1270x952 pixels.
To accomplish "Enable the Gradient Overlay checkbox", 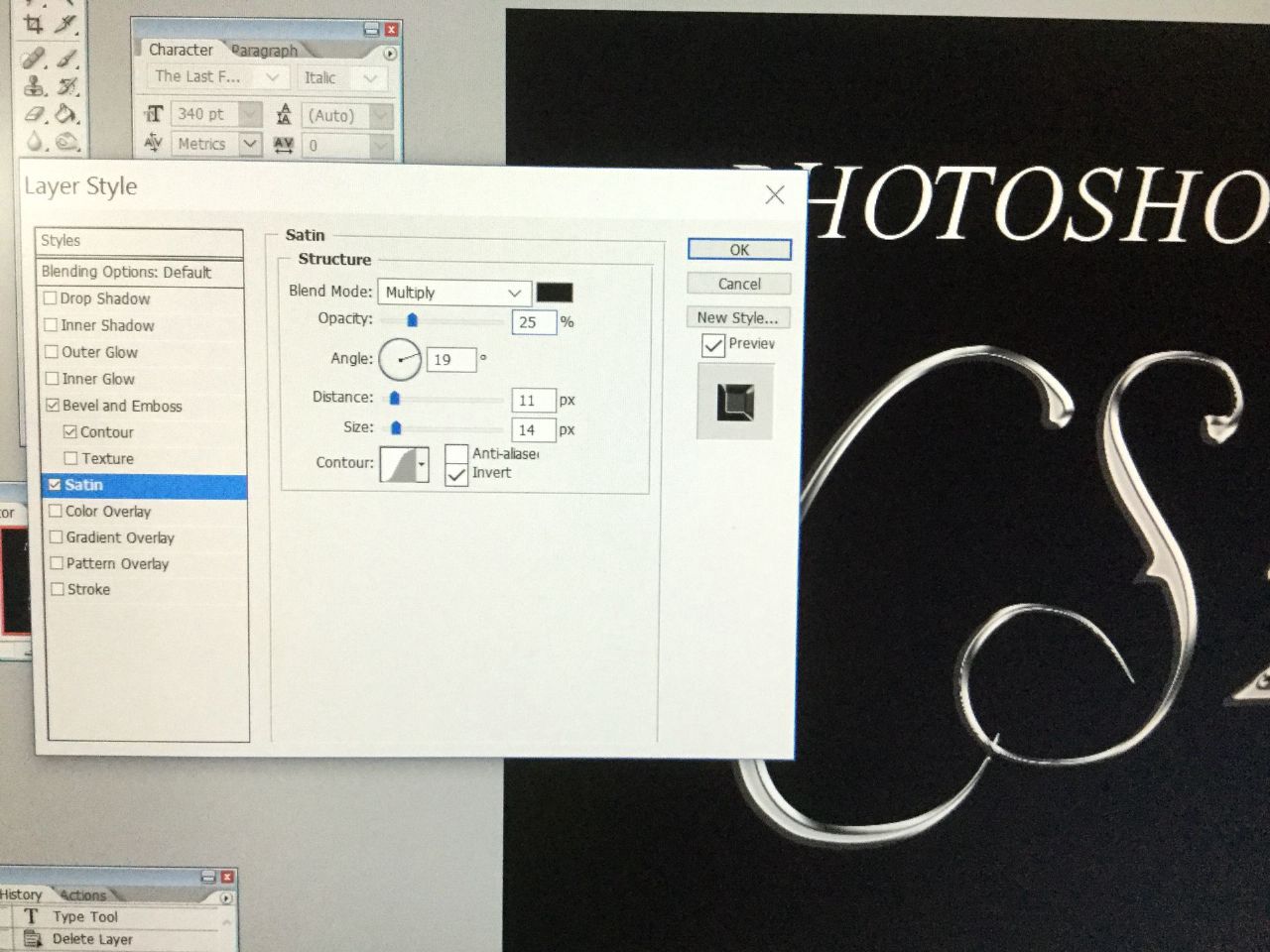I will coord(57,536).
